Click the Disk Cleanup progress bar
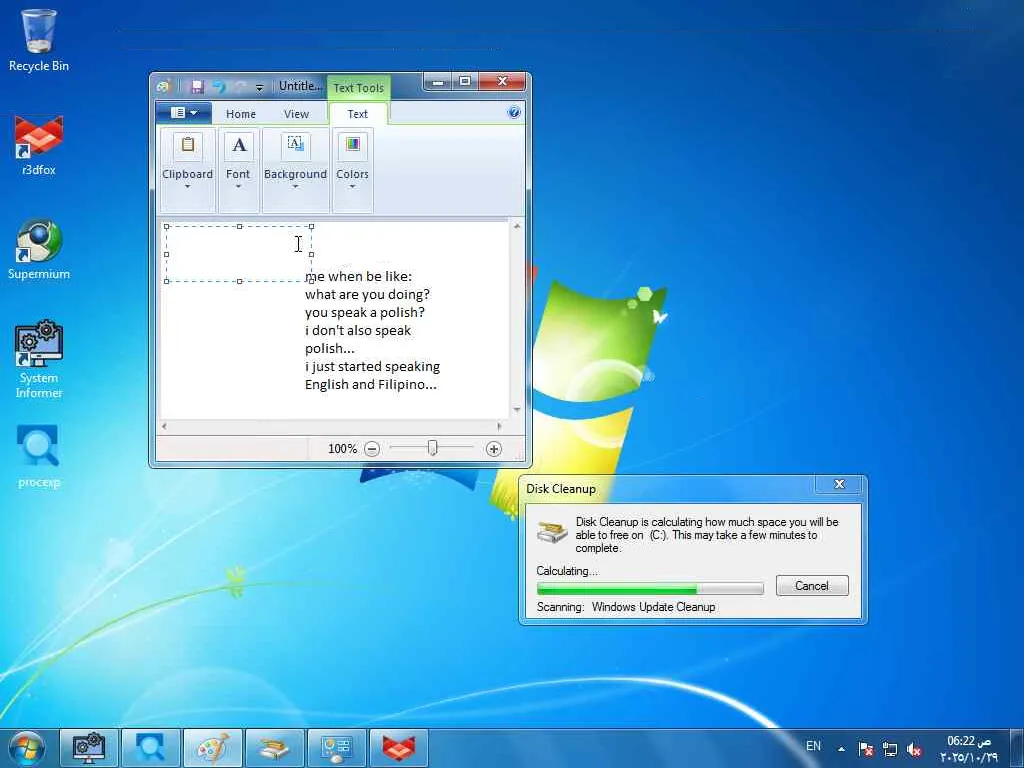The height and width of the screenshot is (768, 1024). click(650, 589)
